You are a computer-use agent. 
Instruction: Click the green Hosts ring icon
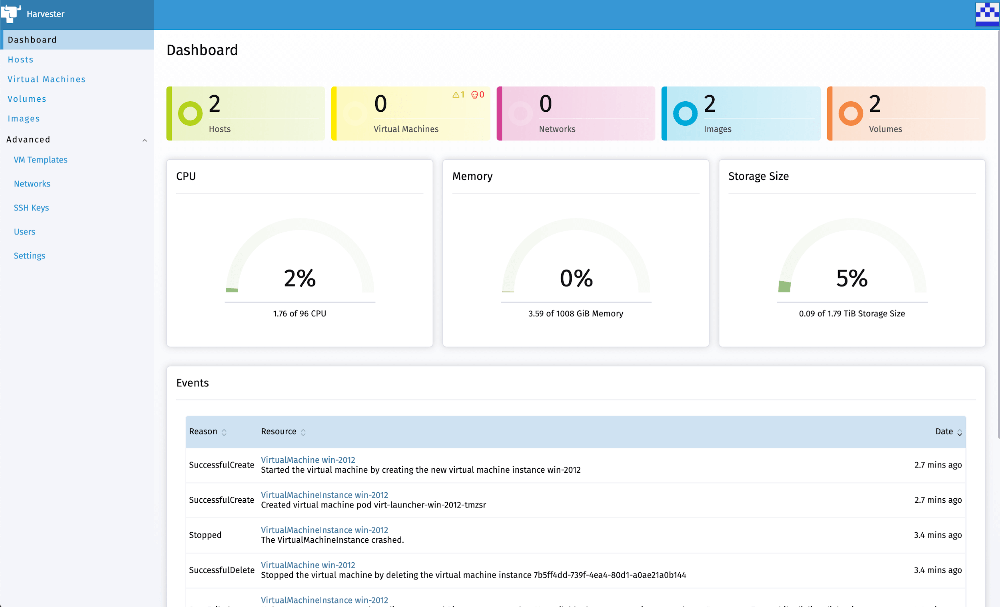(190, 113)
